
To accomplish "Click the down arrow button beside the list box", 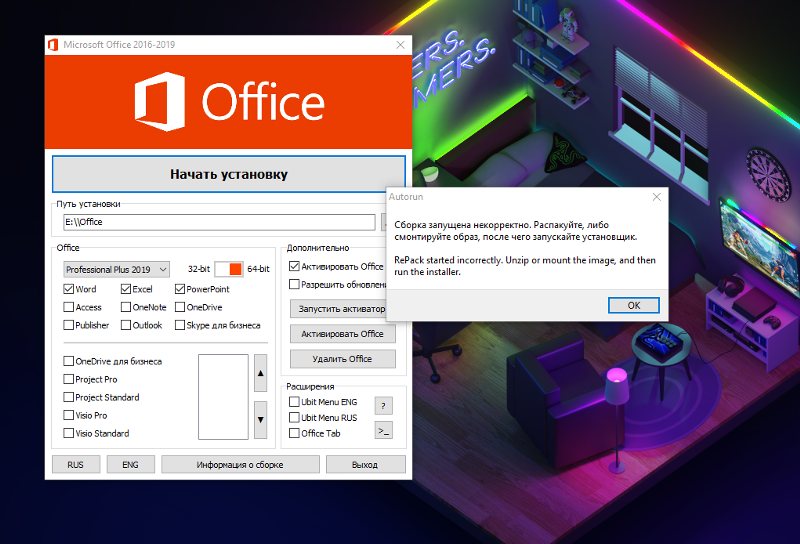I will pos(260,420).
